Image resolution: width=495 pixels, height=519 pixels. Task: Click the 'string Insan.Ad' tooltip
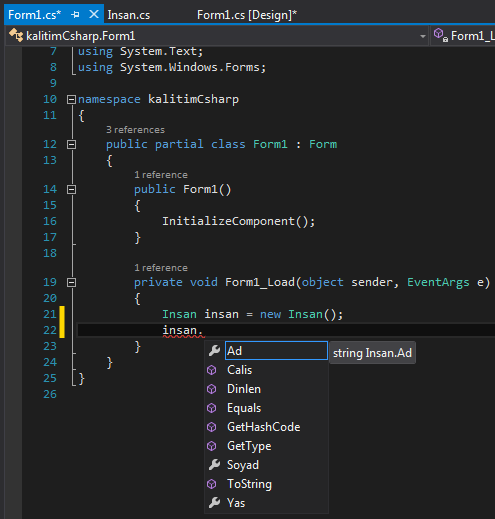click(372, 353)
